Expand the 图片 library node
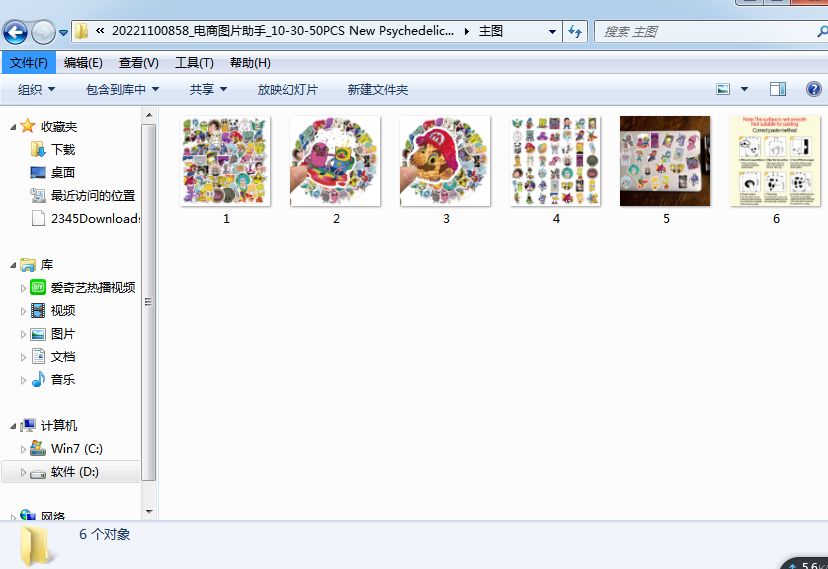The image size is (828, 569). pyautogui.click(x=23, y=334)
